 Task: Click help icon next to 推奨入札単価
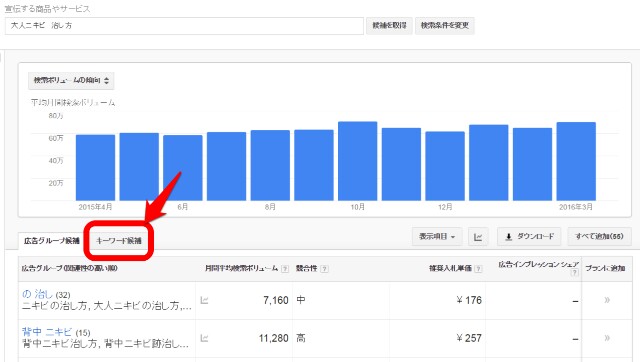(478, 269)
